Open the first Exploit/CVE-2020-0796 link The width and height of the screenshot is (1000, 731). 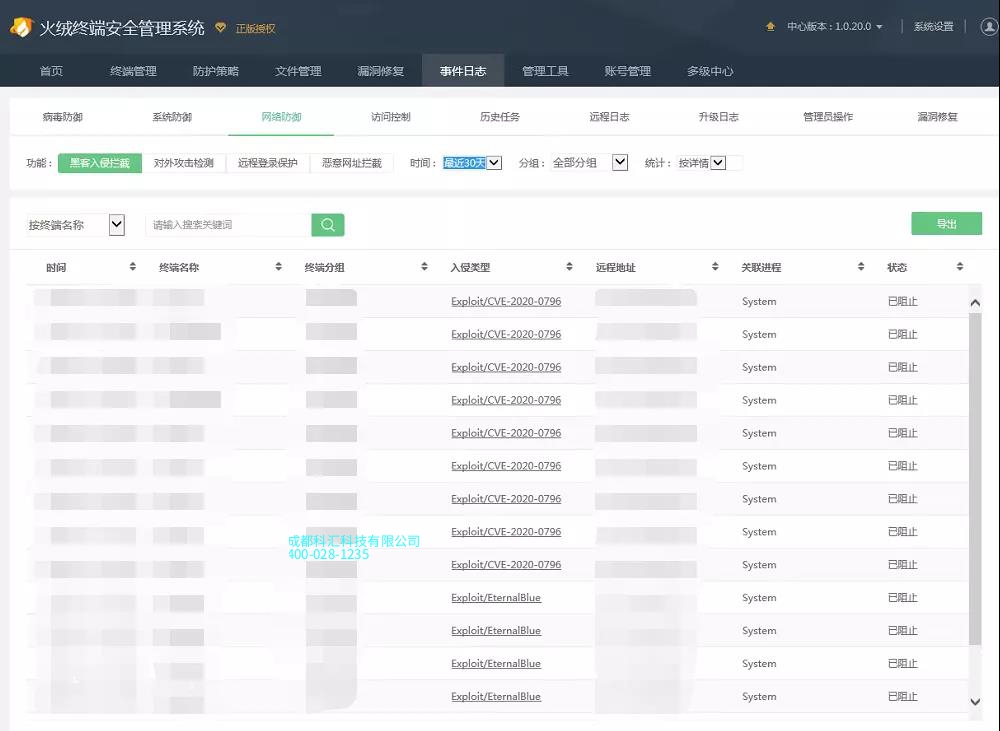pos(506,302)
